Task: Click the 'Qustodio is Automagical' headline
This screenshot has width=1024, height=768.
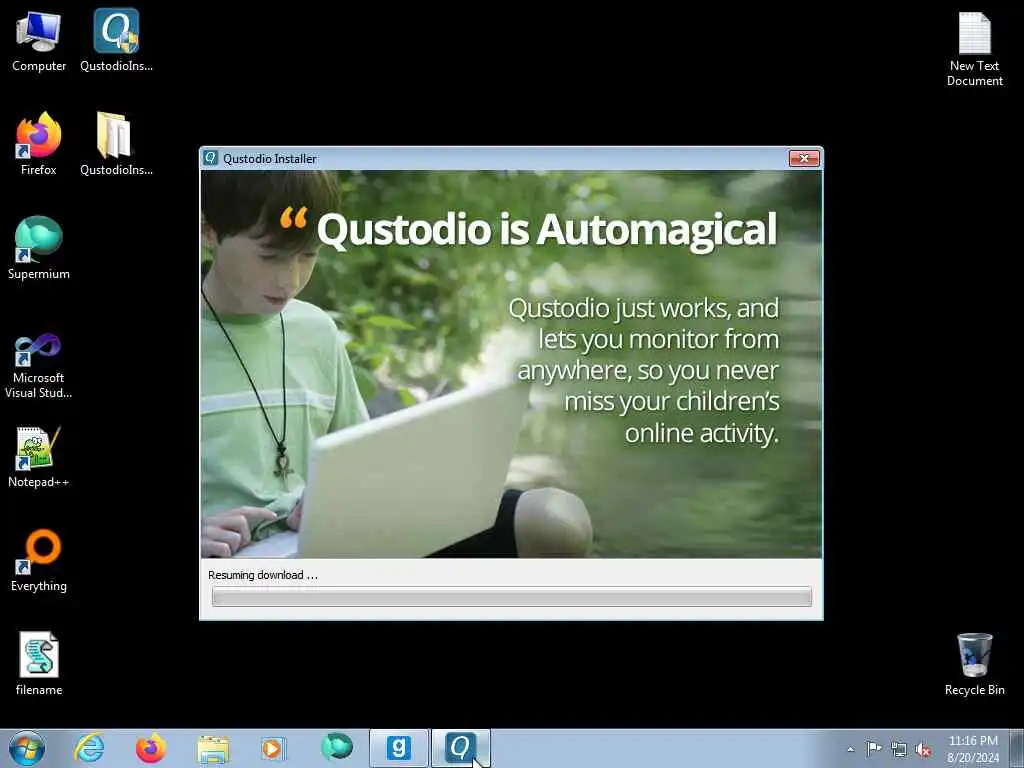Action: tap(547, 230)
